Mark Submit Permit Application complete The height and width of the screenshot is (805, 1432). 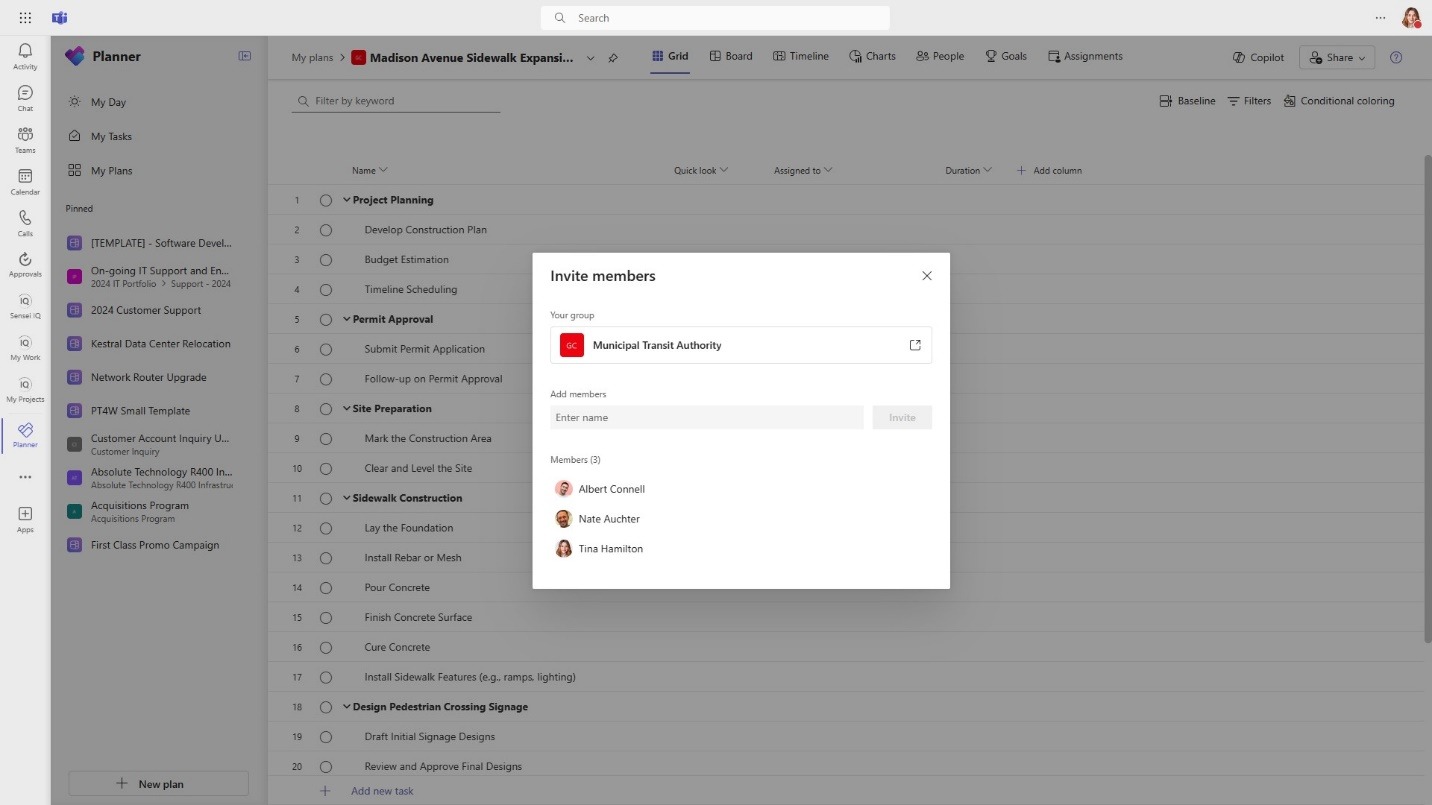pos(326,349)
